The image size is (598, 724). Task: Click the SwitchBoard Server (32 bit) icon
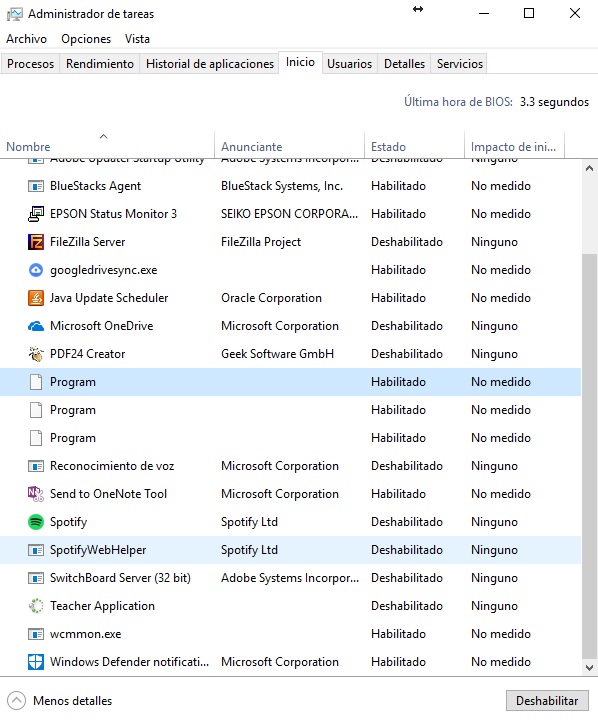(x=36, y=578)
